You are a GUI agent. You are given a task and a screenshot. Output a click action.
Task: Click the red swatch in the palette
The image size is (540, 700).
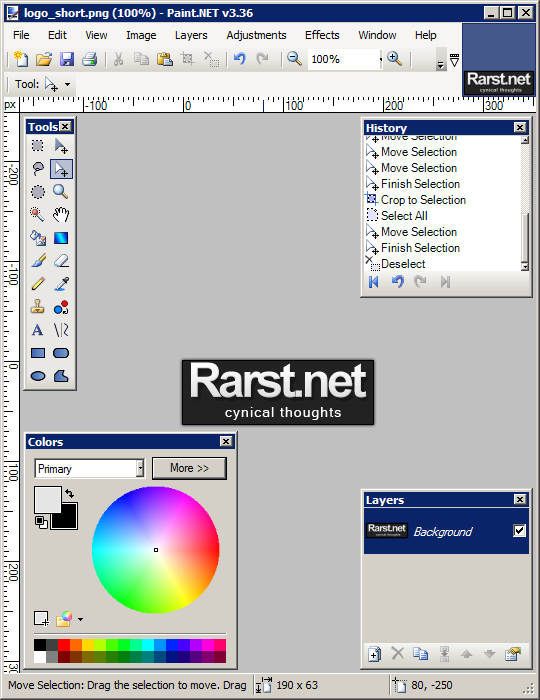[x=64, y=645]
